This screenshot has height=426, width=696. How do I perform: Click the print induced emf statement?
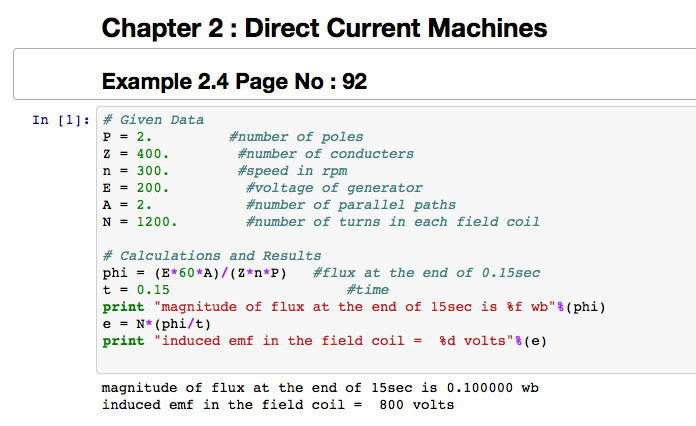(x=325, y=341)
